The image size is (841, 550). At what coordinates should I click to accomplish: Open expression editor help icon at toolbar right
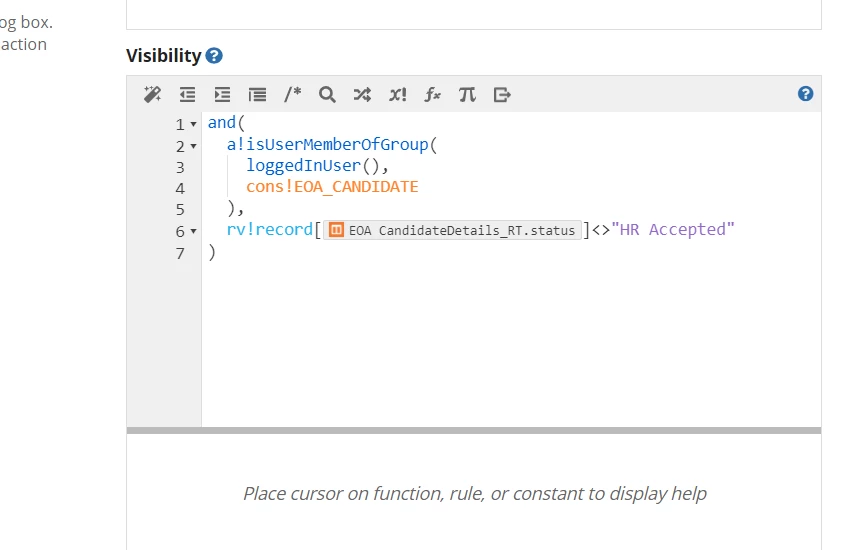pyautogui.click(x=805, y=94)
